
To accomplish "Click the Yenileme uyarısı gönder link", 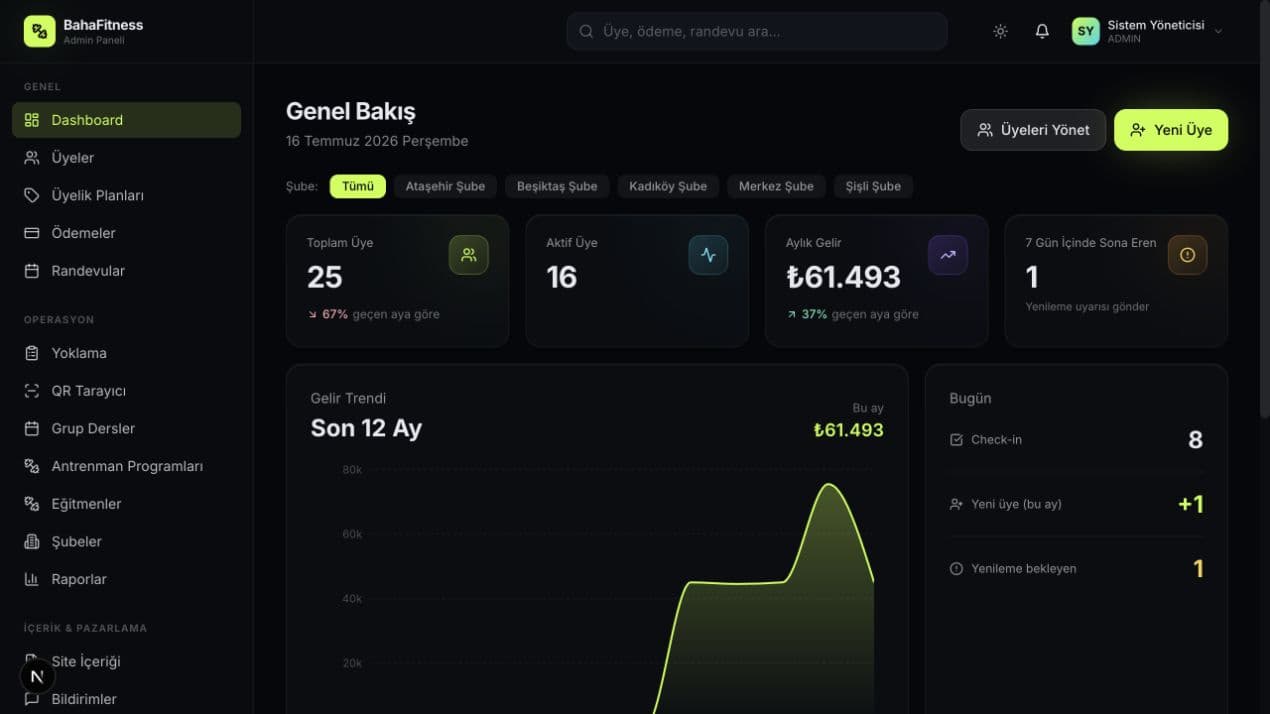I will [1087, 307].
